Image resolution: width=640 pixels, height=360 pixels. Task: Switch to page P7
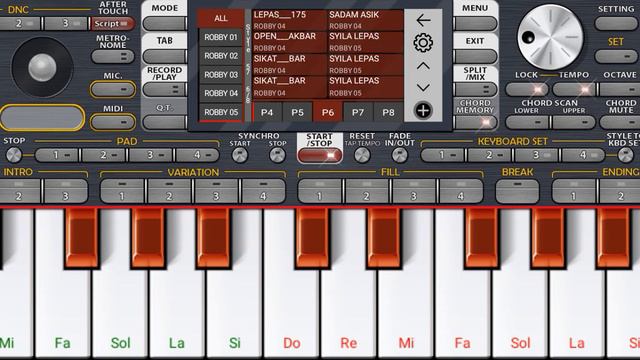coord(358,112)
